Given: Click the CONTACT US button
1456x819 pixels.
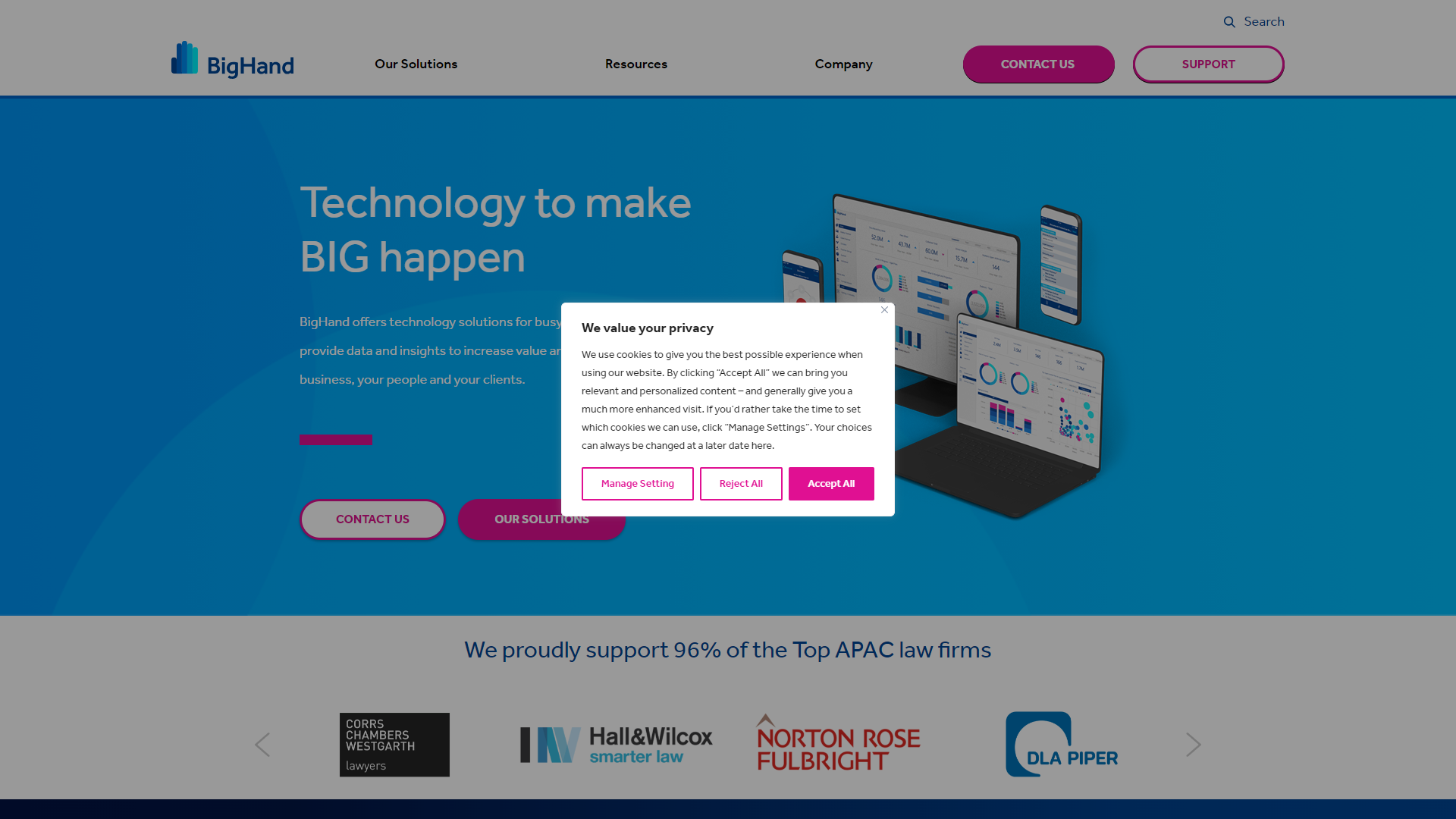Looking at the screenshot, I should tap(1038, 64).
